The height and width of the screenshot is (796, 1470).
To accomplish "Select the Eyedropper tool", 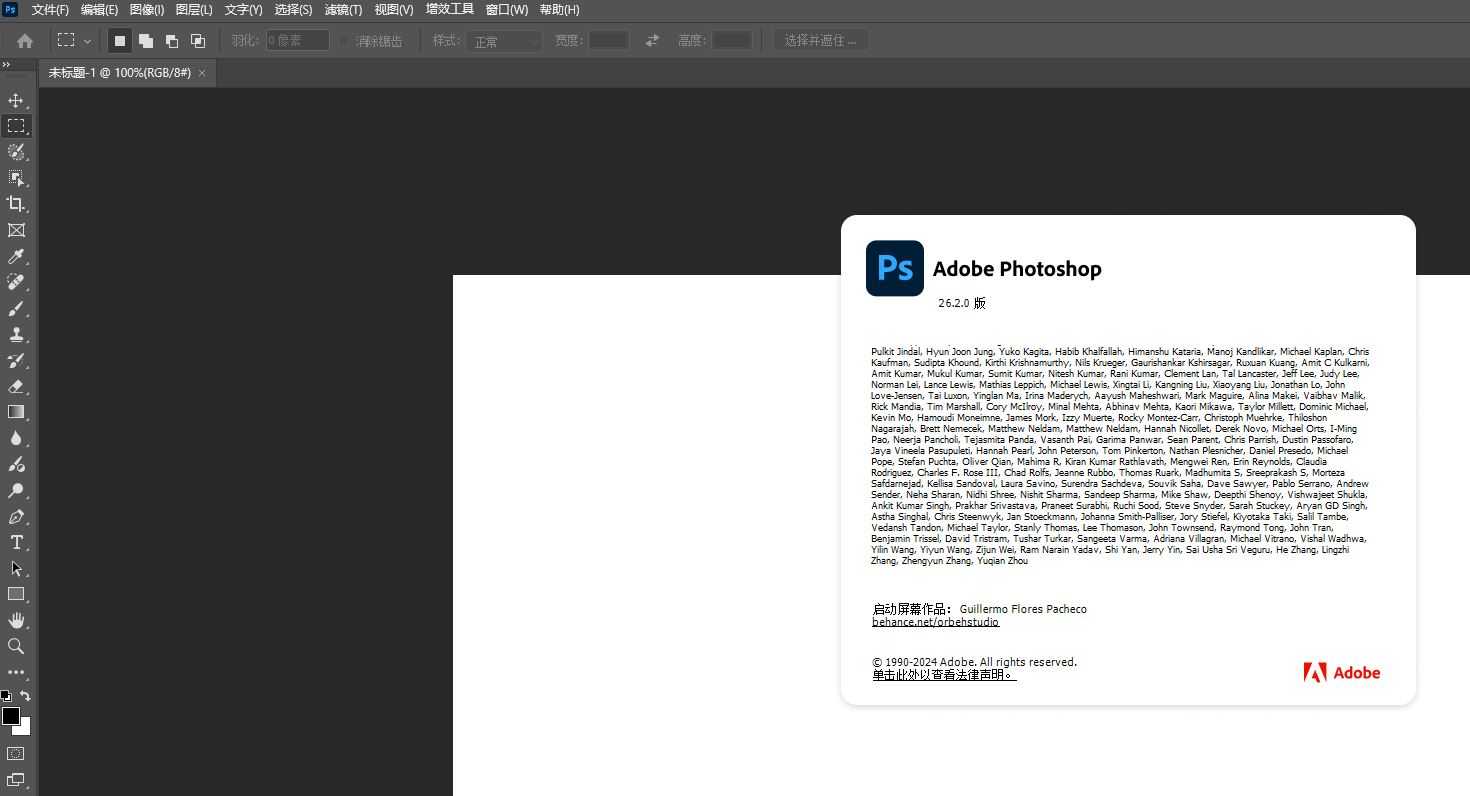I will (x=16, y=257).
